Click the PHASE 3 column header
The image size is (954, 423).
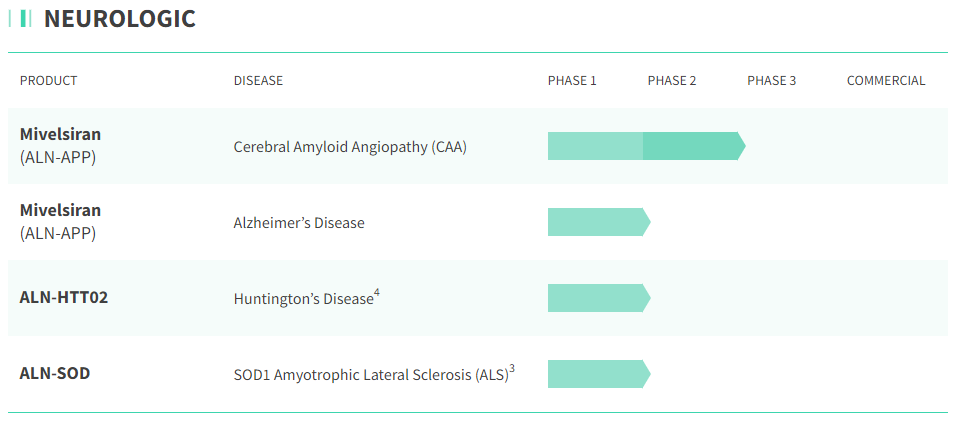pyautogui.click(x=771, y=81)
